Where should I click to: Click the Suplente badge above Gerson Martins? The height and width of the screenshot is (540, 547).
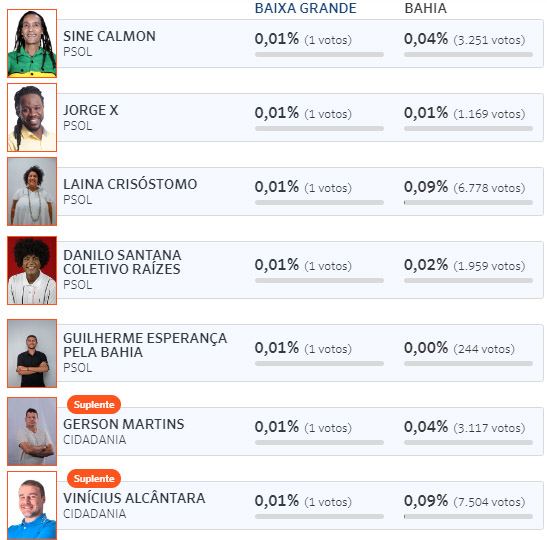[x=94, y=405]
